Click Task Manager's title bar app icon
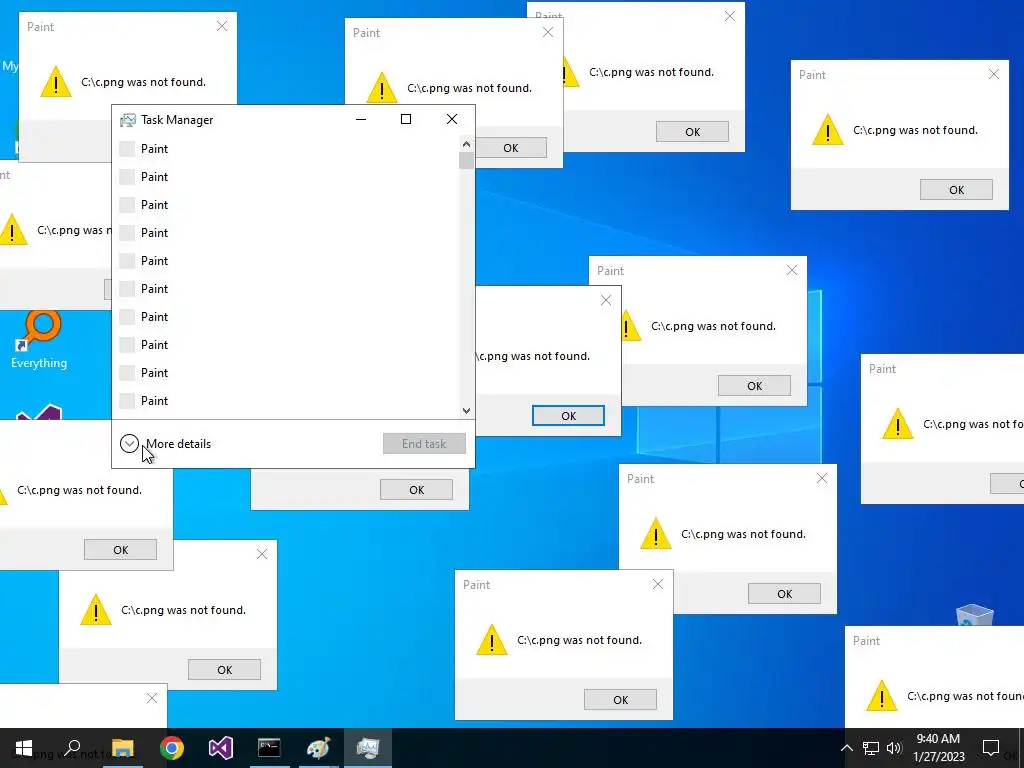 [x=128, y=120]
